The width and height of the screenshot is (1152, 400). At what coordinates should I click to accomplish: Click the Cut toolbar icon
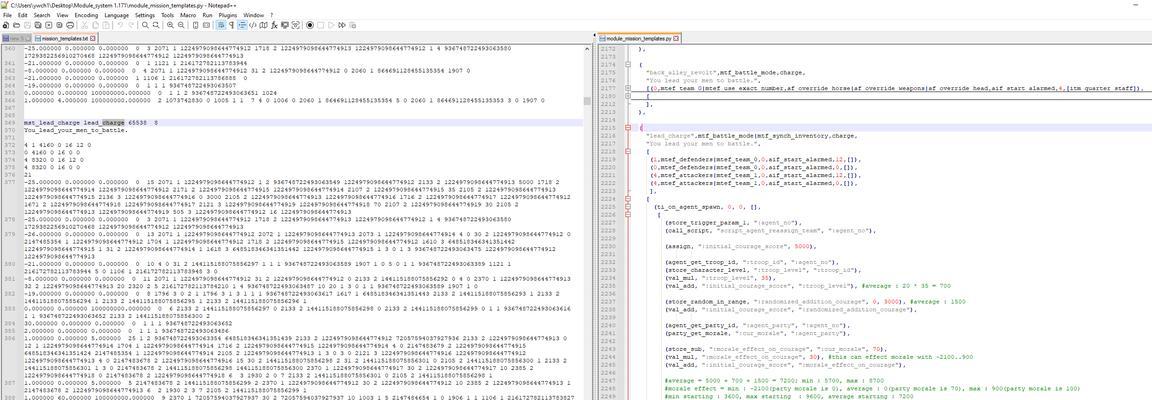click(84, 24)
